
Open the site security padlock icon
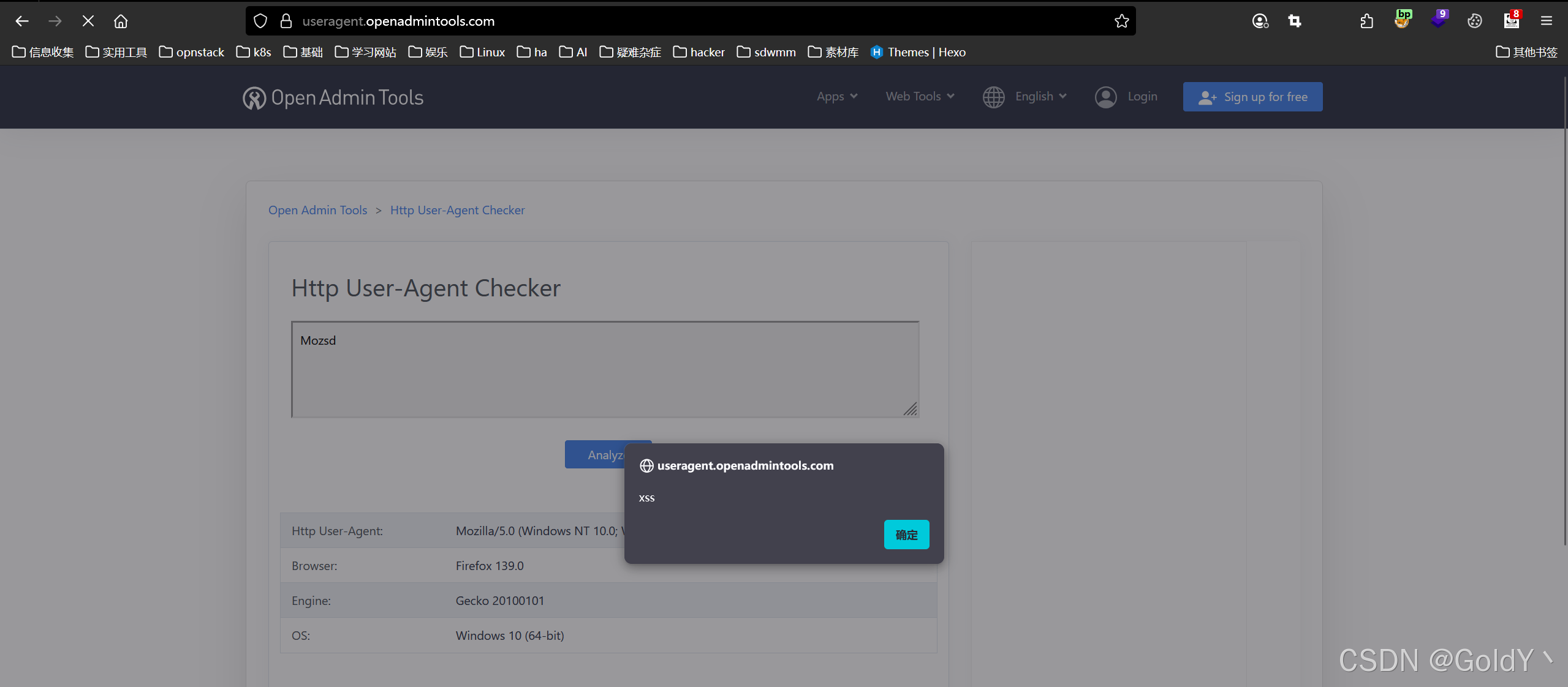pyautogui.click(x=286, y=21)
